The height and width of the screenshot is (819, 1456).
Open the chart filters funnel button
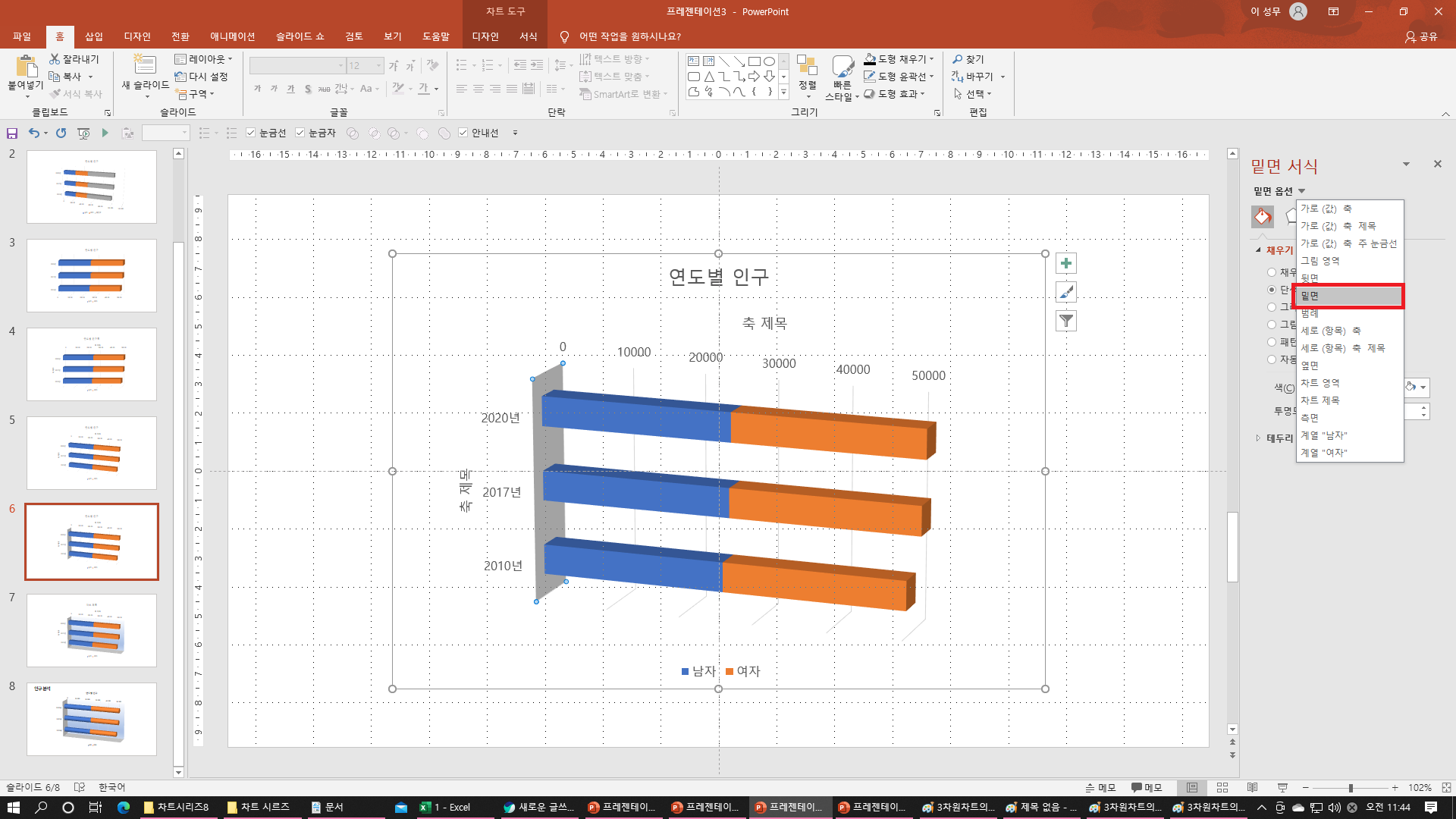[x=1066, y=322]
